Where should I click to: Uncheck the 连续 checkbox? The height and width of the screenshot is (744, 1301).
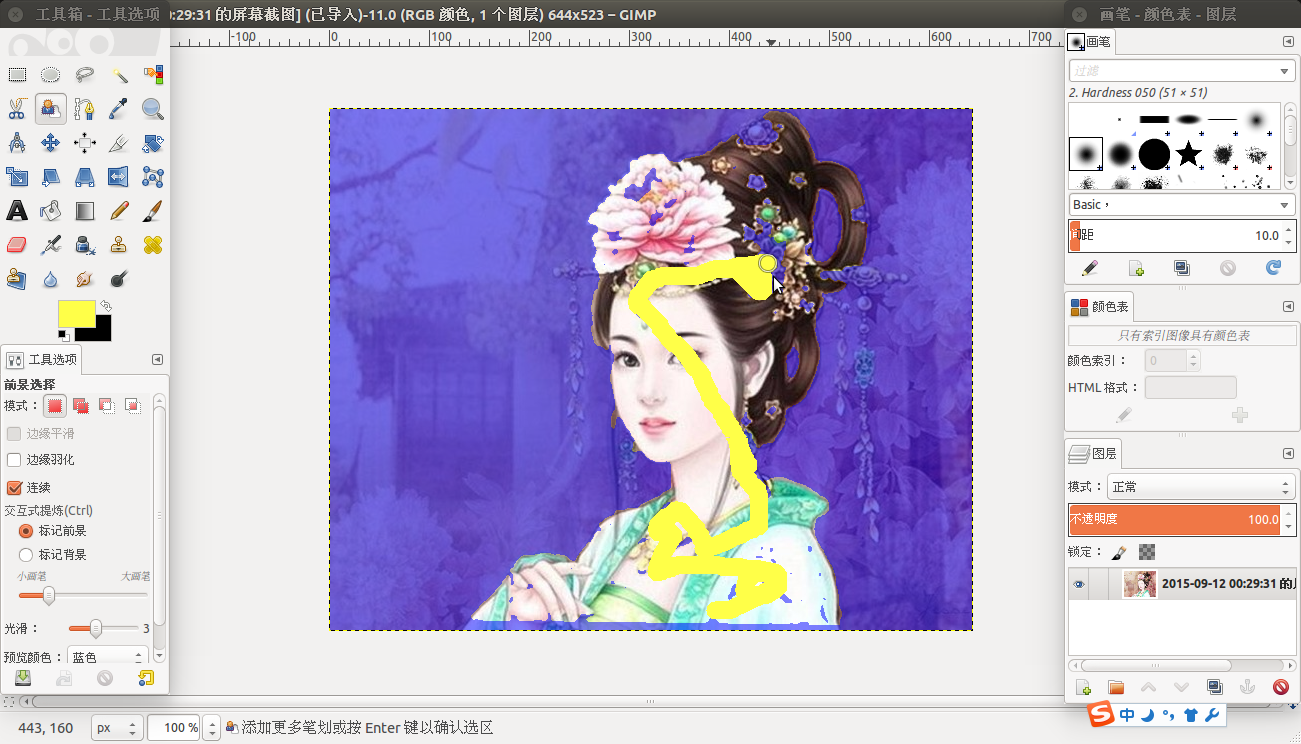[14, 488]
